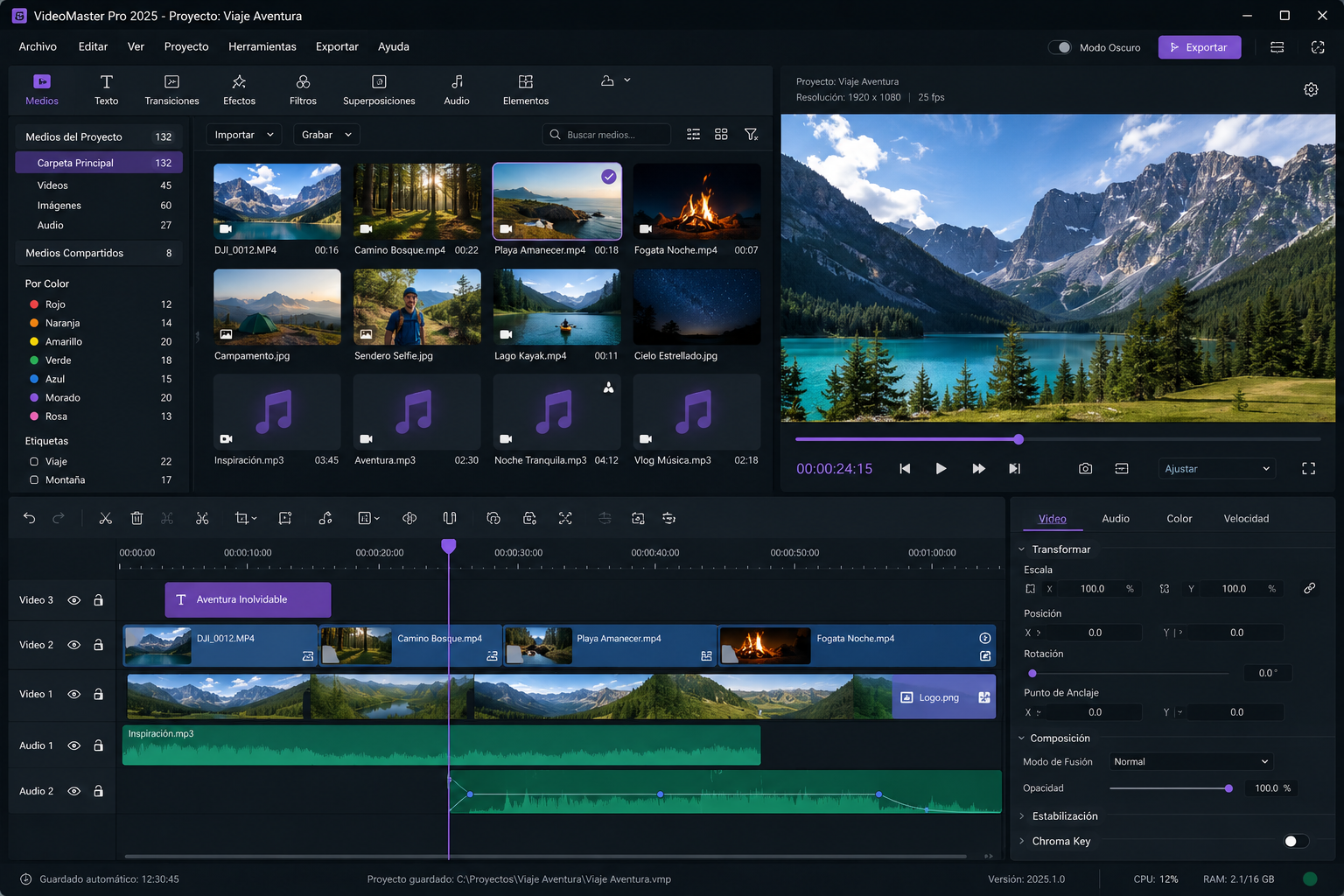Select the Lago Kayak.mp4 thumbnail
This screenshot has width=1344, height=896.
556,306
